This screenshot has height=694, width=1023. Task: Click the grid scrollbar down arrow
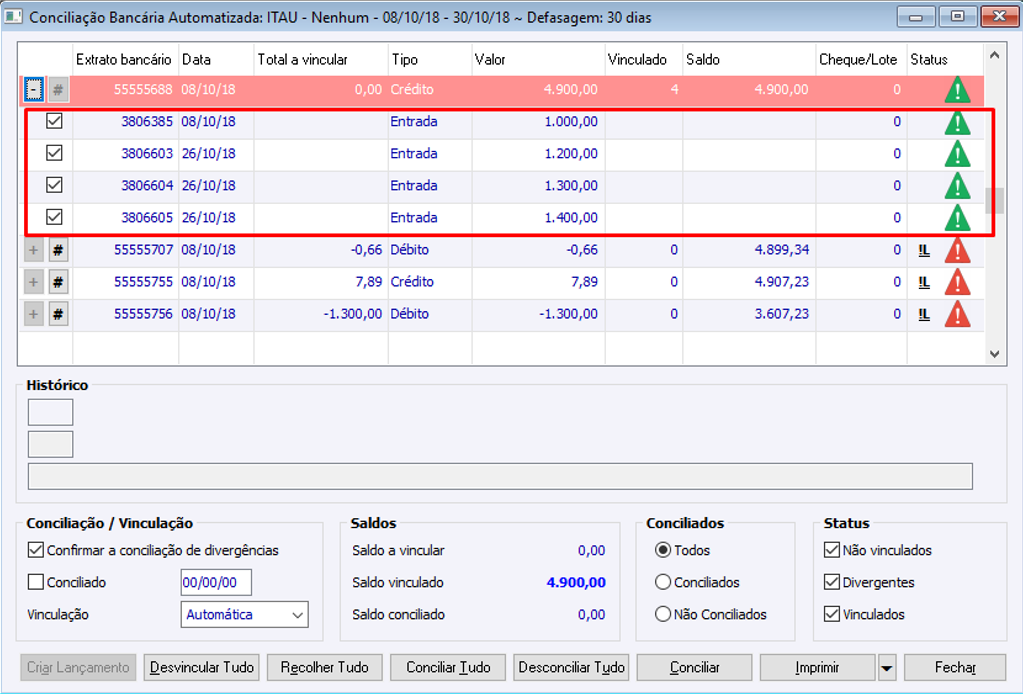click(994, 354)
